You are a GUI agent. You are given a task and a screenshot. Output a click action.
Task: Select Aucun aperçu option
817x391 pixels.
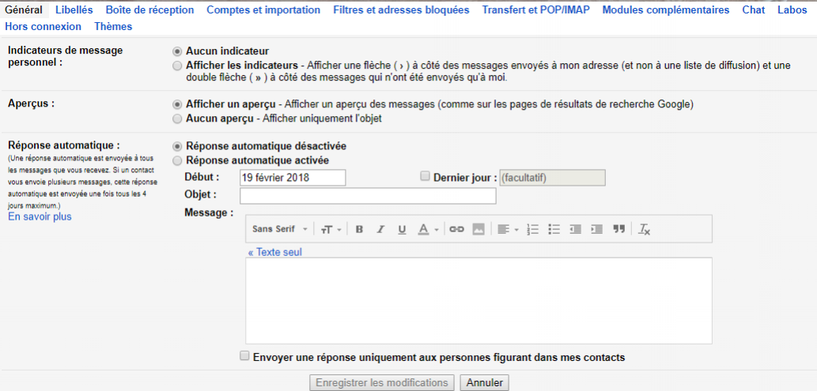(178, 119)
